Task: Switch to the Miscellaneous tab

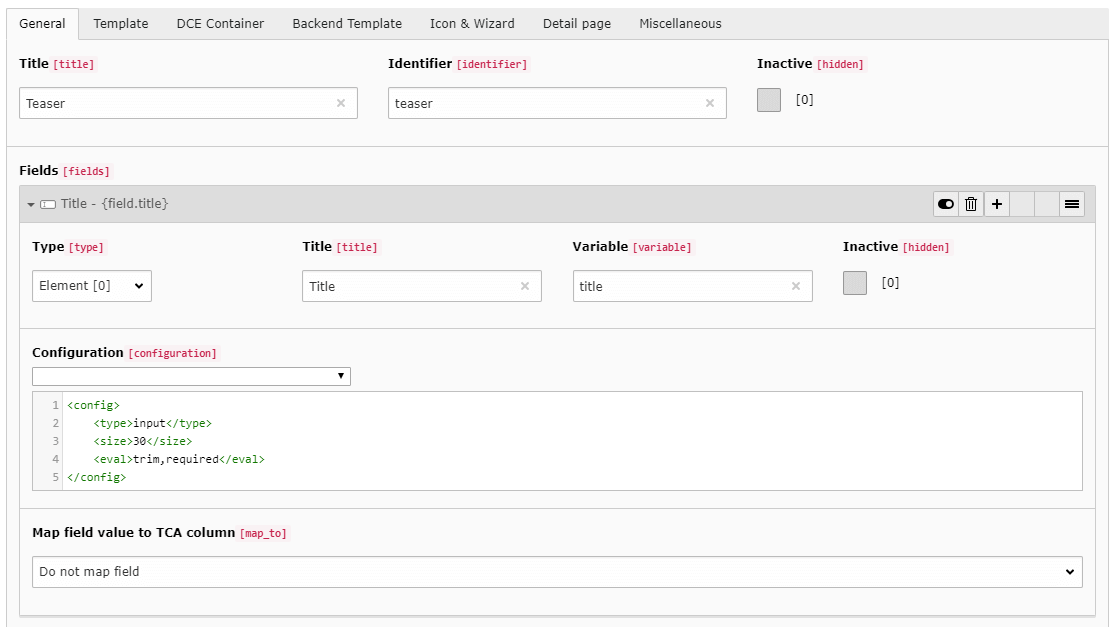Action: pos(679,23)
